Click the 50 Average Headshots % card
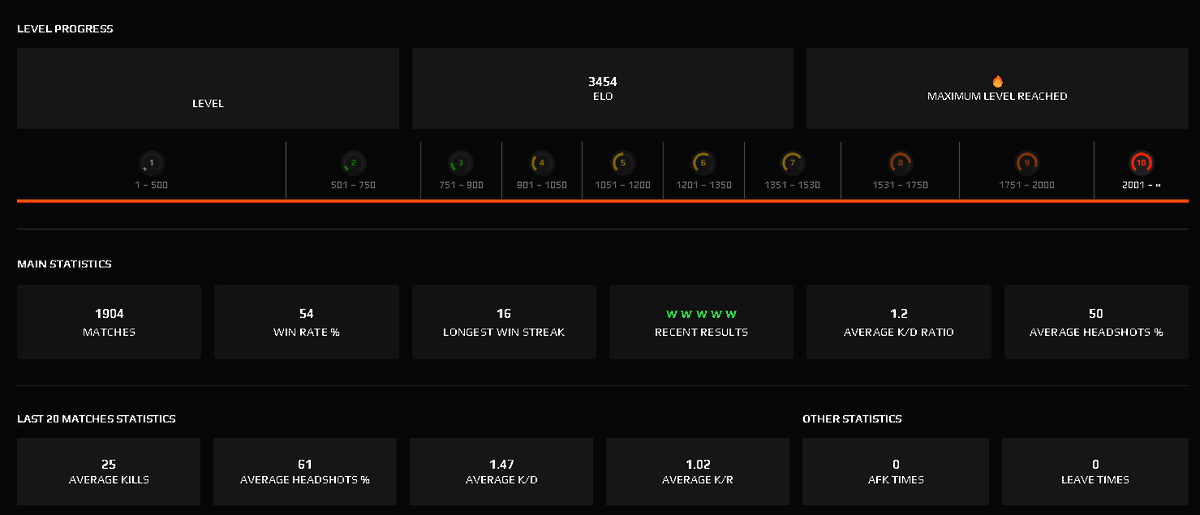The image size is (1200, 515). coord(1097,322)
